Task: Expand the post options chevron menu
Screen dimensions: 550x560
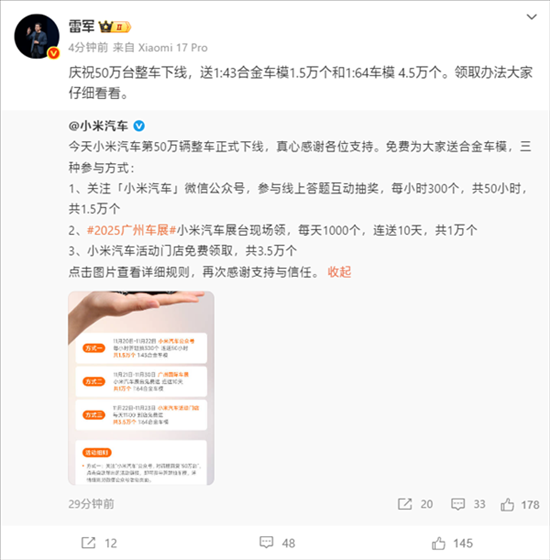Action: click(532, 17)
